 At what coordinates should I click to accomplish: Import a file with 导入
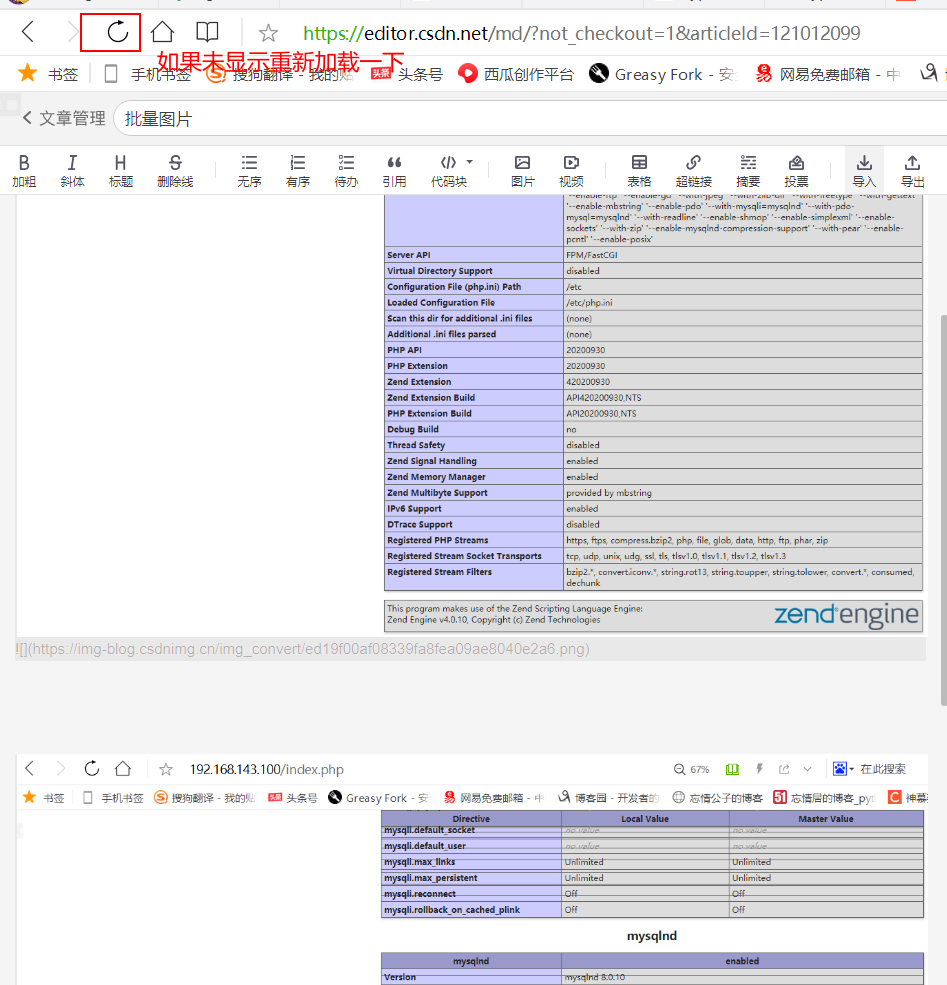[x=864, y=171]
